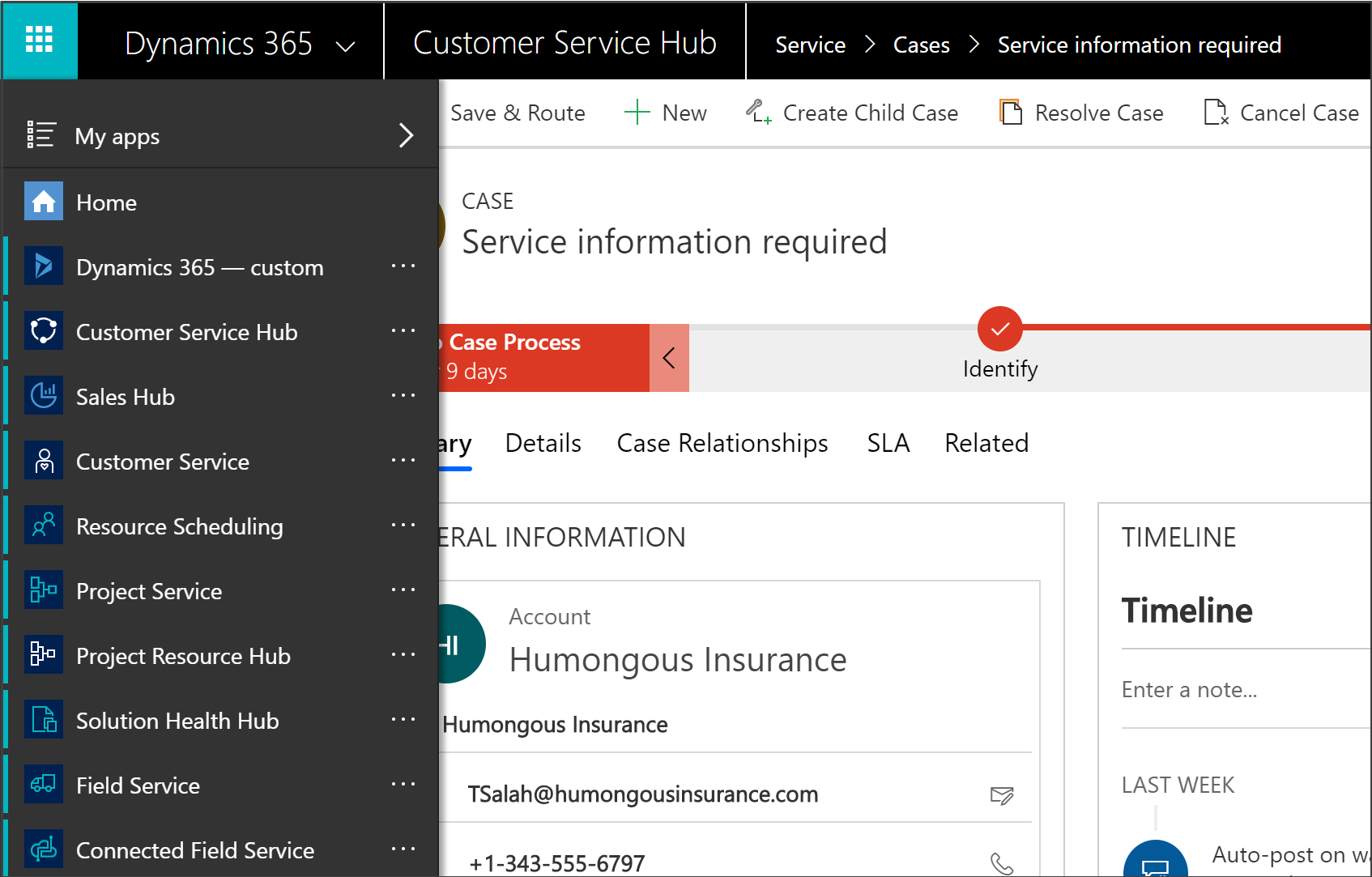Click the phone icon beside the phone number
1372x877 pixels.
[x=1002, y=863]
